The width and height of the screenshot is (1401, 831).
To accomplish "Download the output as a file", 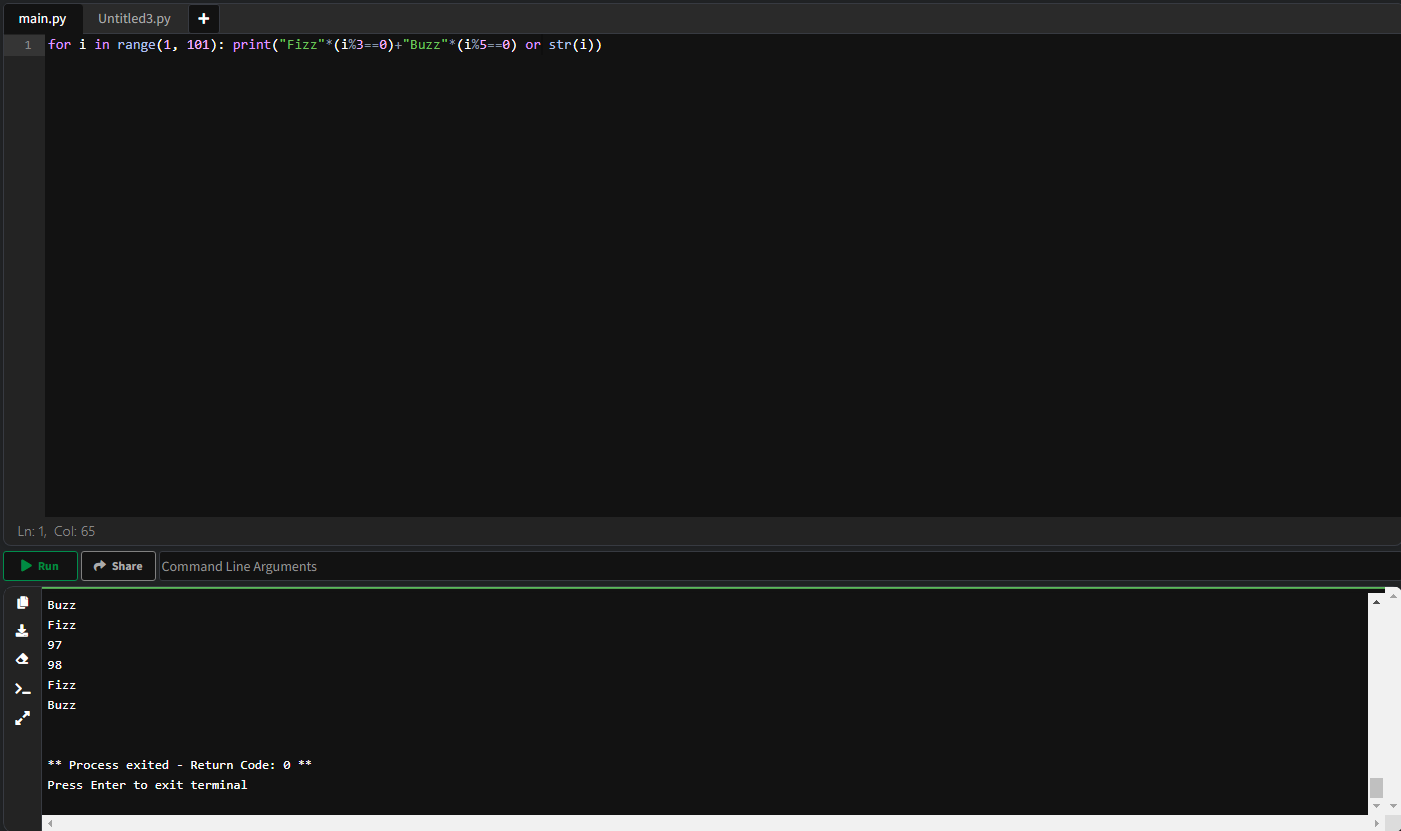I will coord(22,630).
